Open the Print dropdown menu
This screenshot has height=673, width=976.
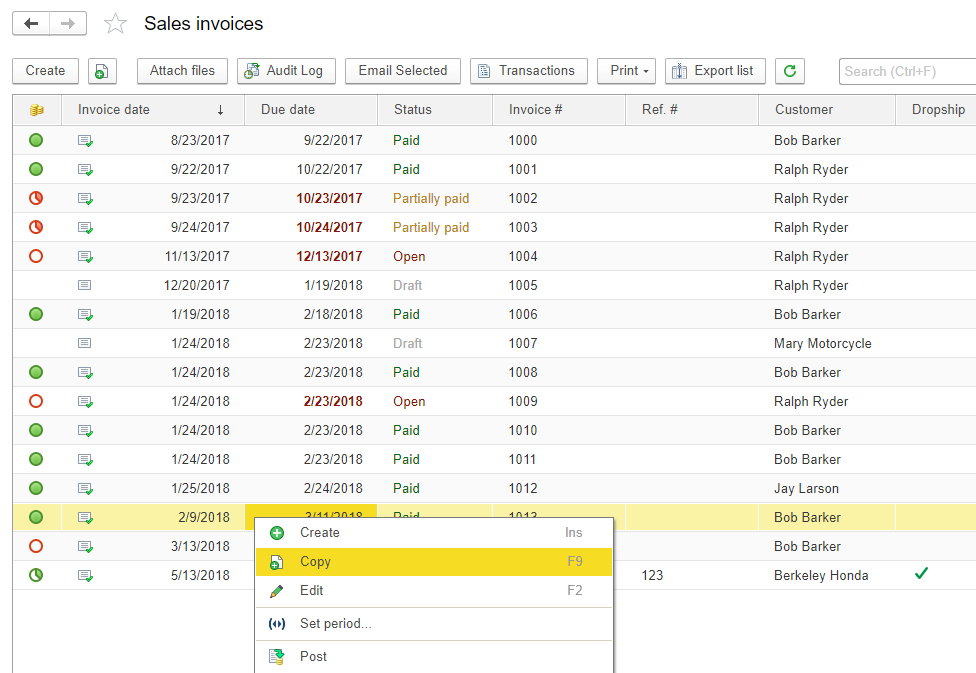click(x=627, y=71)
